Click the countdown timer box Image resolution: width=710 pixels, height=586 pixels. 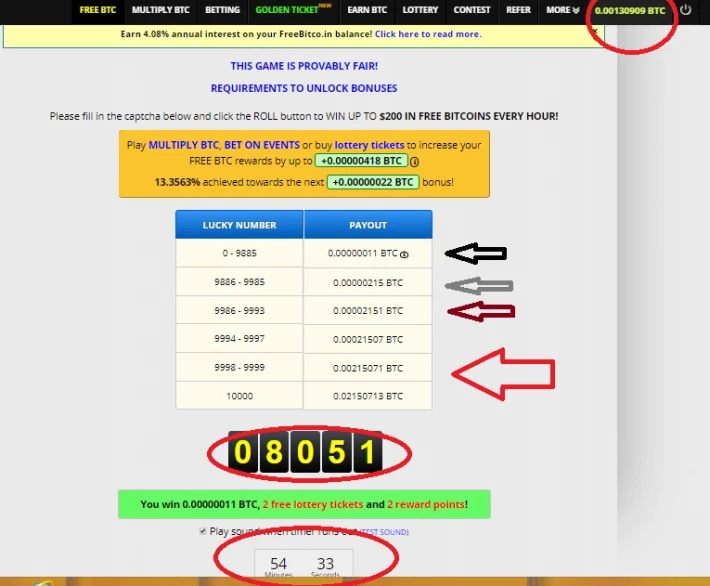(304, 564)
